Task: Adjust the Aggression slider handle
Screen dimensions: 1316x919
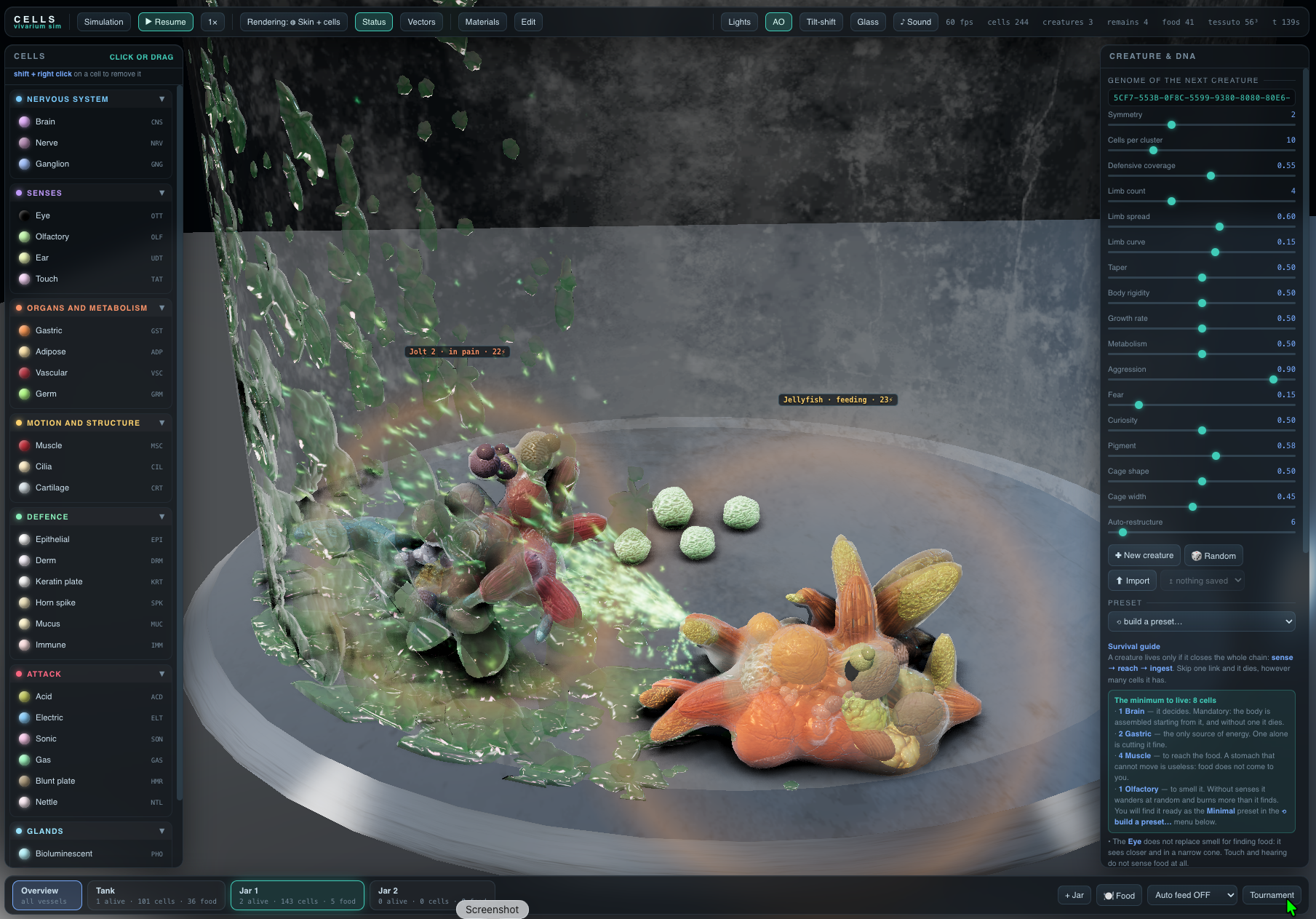Action: click(x=1273, y=380)
